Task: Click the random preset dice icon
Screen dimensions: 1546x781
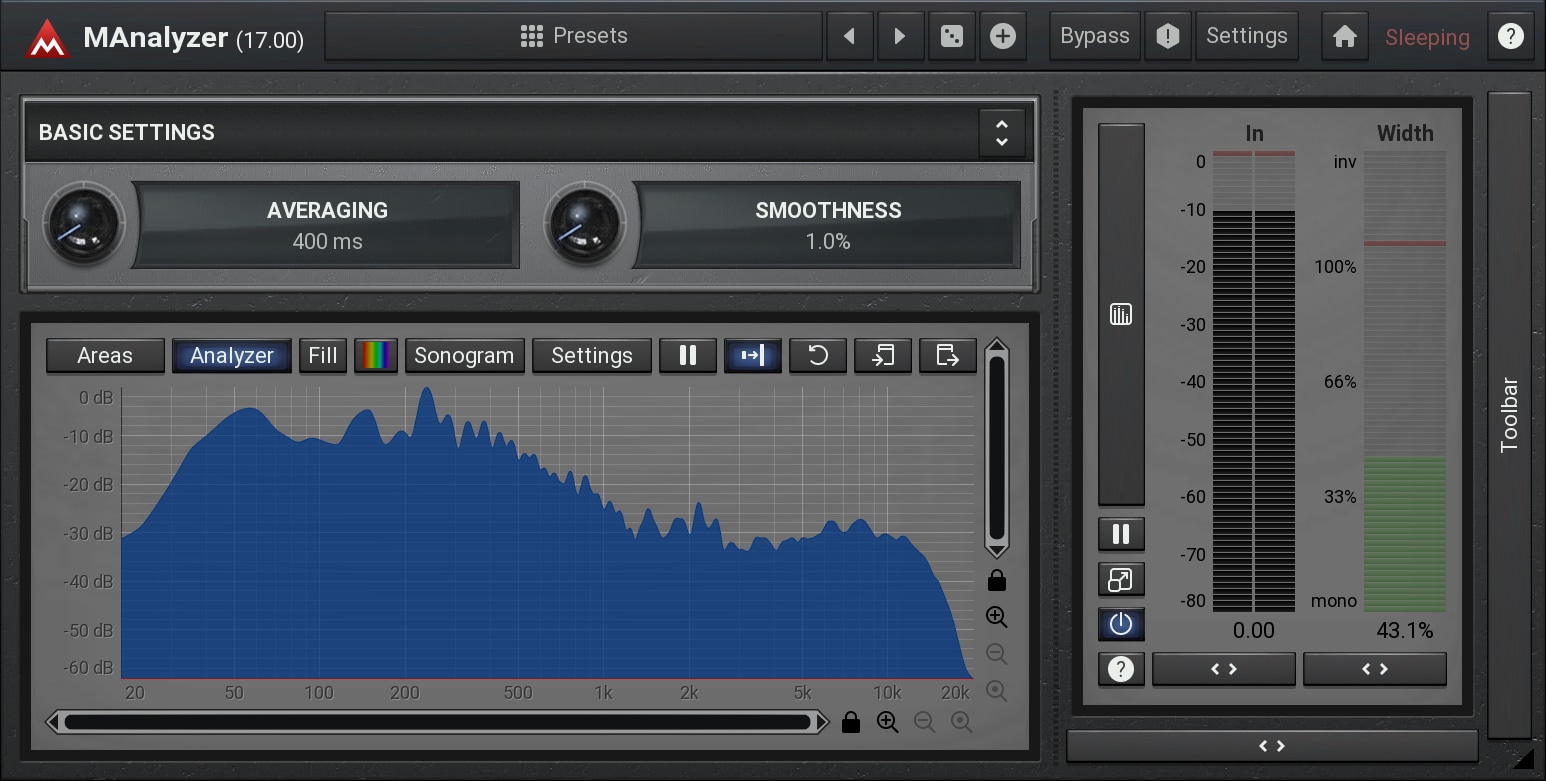Action: (951, 37)
